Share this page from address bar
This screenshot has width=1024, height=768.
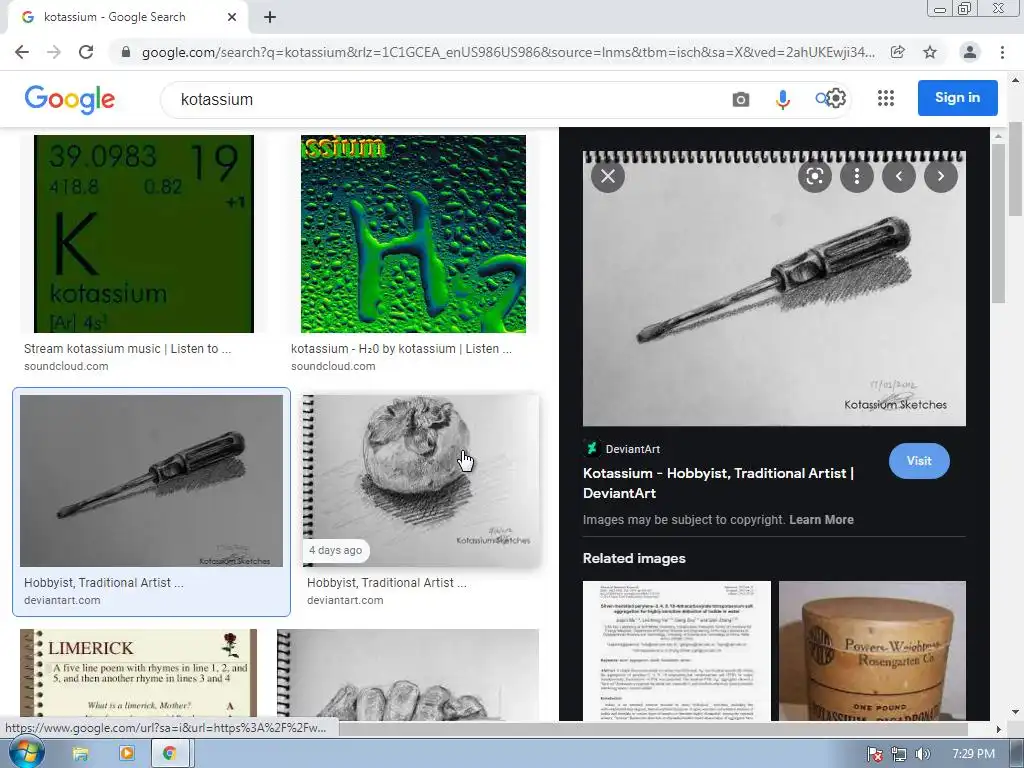pyautogui.click(x=898, y=52)
